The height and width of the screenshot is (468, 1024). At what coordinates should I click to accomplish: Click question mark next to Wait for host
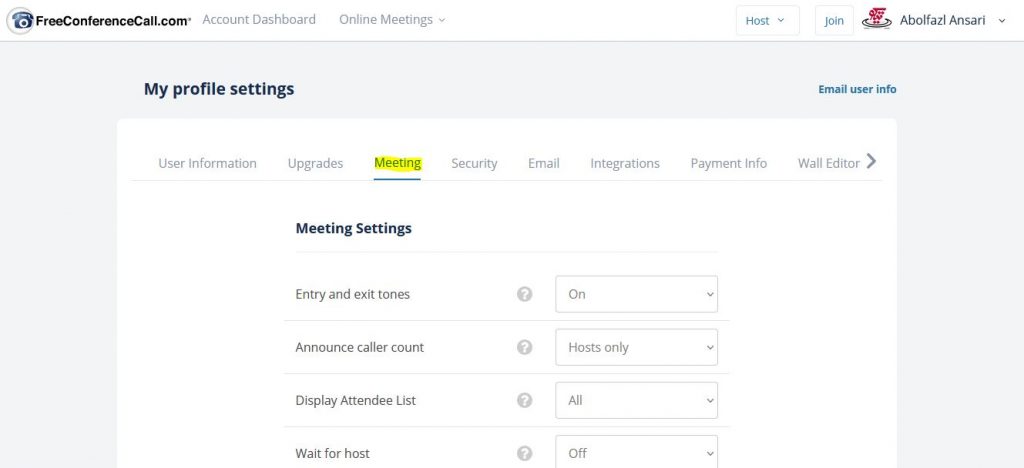(x=524, y=453)
